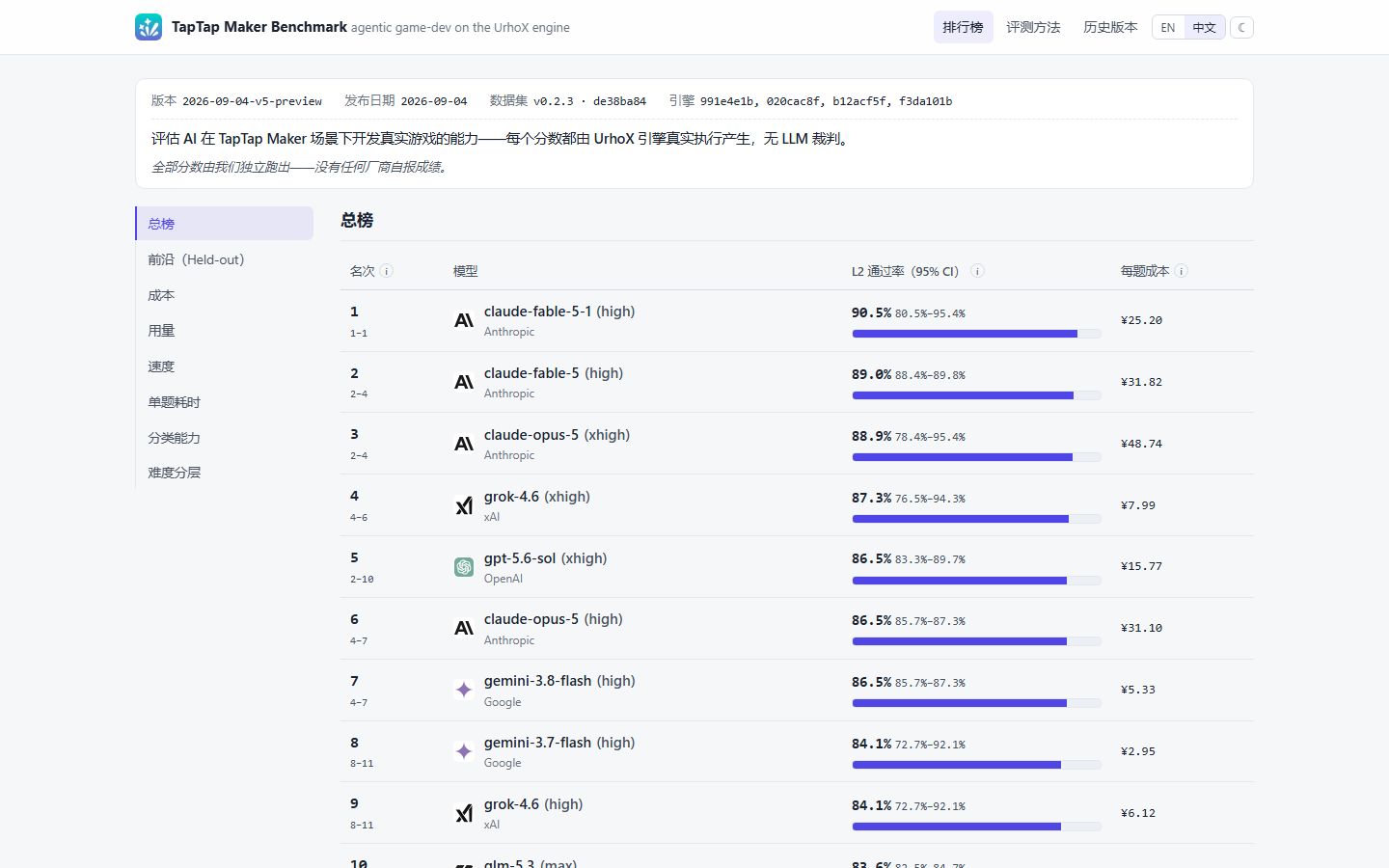The image size is (1389, 868).
Task: Click the version text 2026-09-04-v5-preview
Action: (x=252, y=101)
